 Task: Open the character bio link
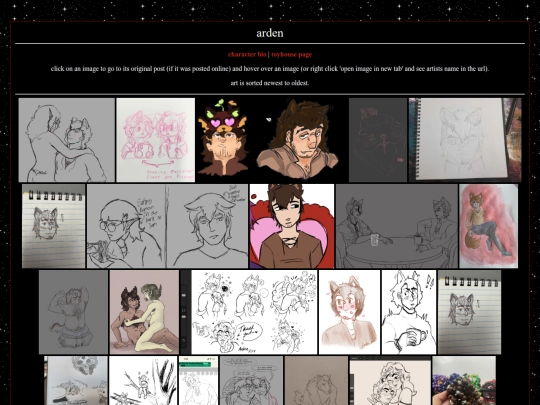tap(247, 54)
